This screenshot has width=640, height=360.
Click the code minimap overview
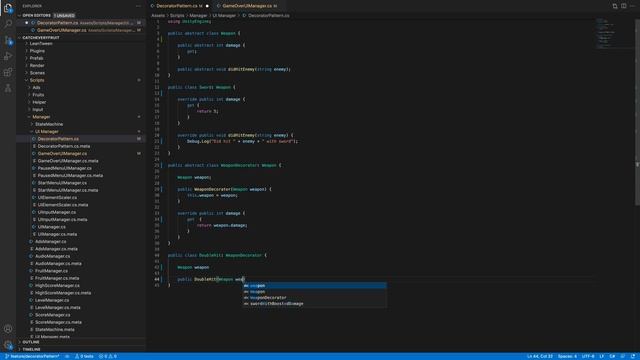point(614,33)
